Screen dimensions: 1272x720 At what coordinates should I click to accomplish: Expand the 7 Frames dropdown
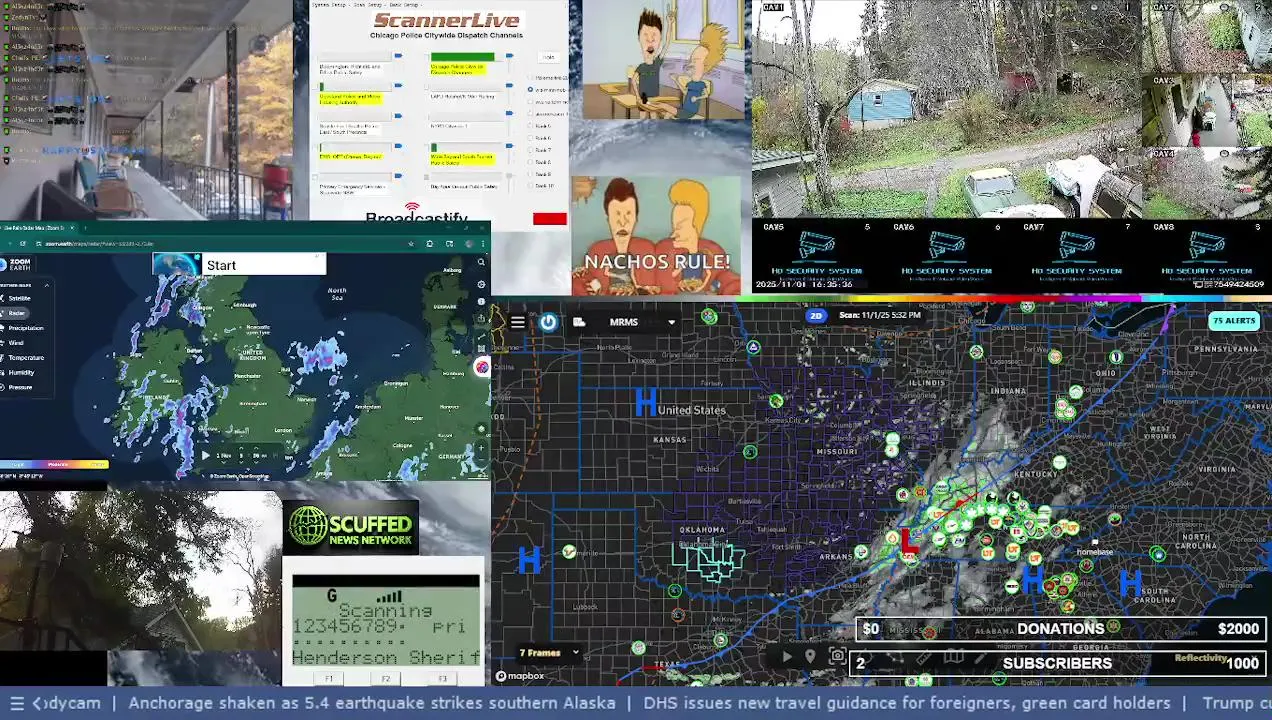pos(547,653)
